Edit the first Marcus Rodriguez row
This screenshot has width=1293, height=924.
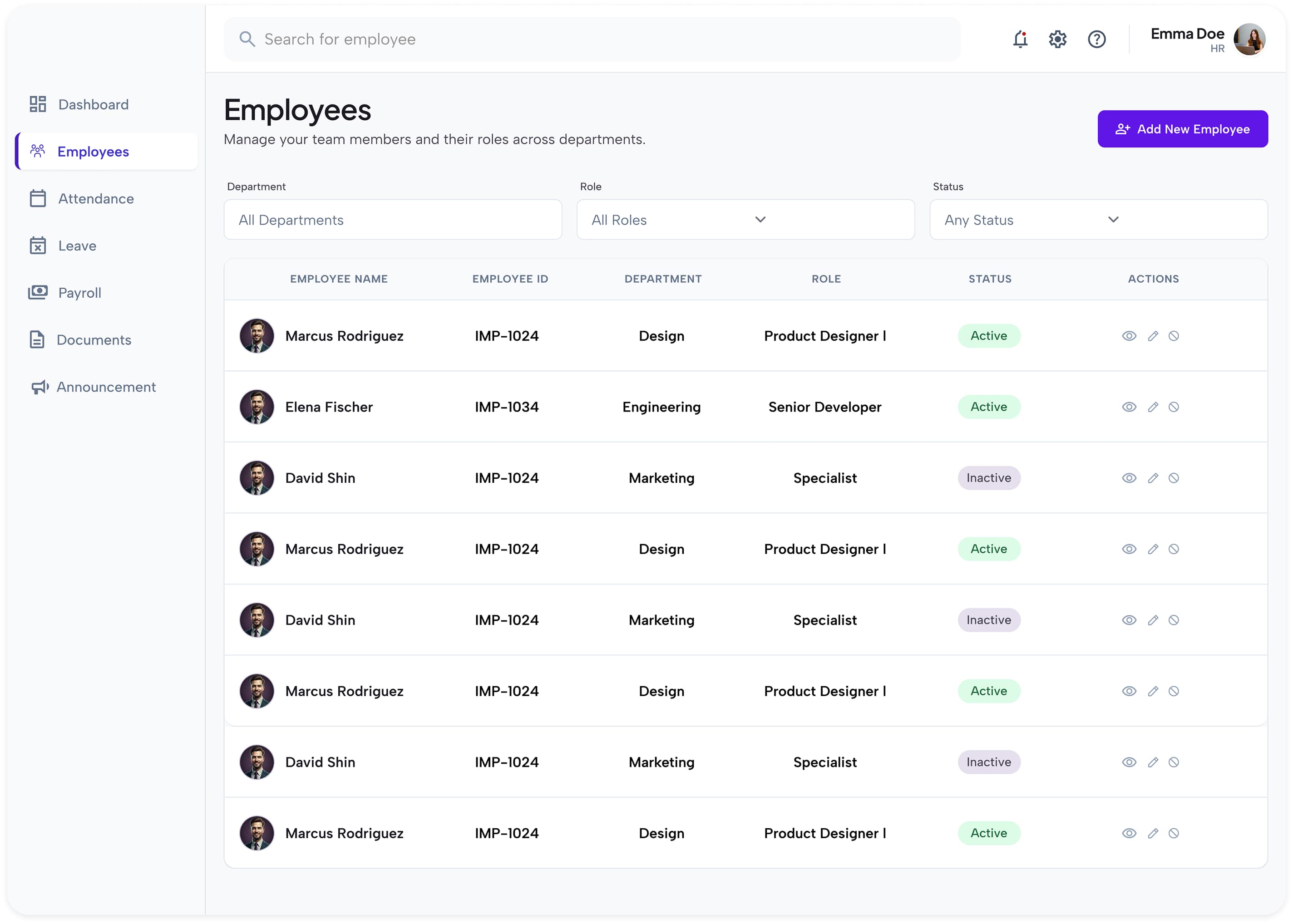(1152, 336)
